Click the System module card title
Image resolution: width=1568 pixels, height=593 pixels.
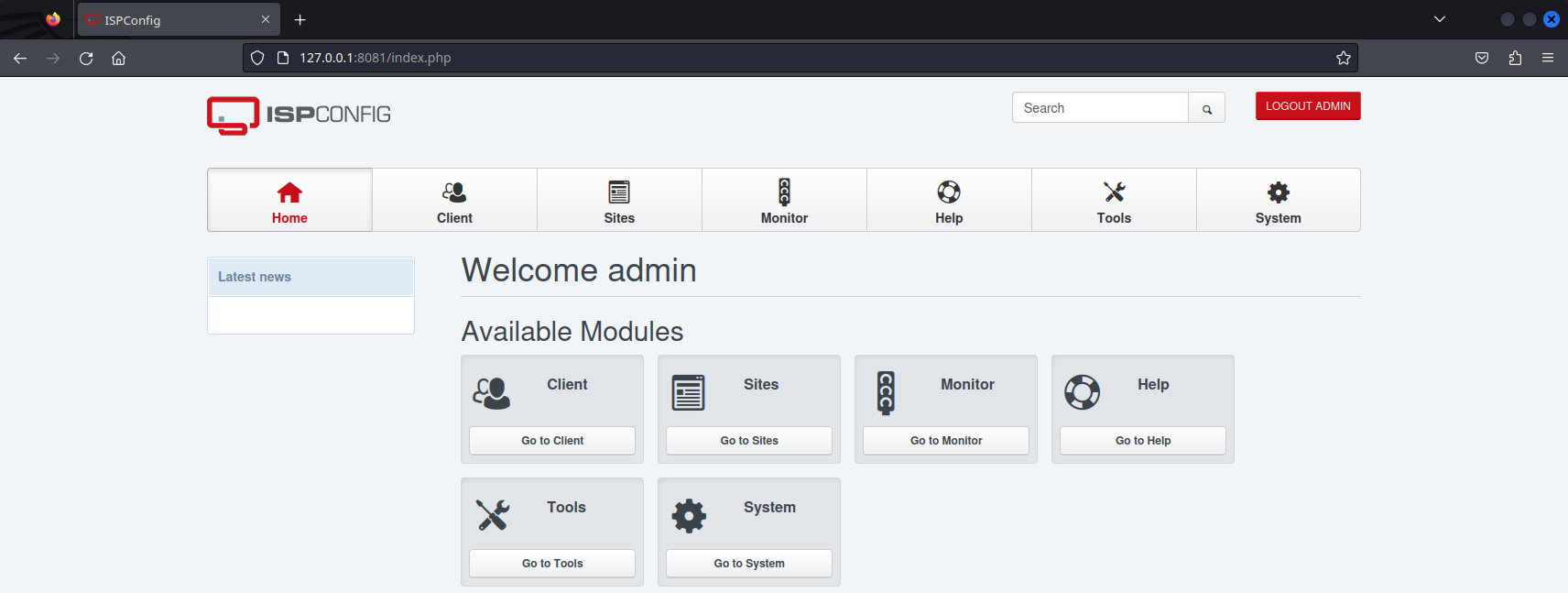[x=769, y=508]
